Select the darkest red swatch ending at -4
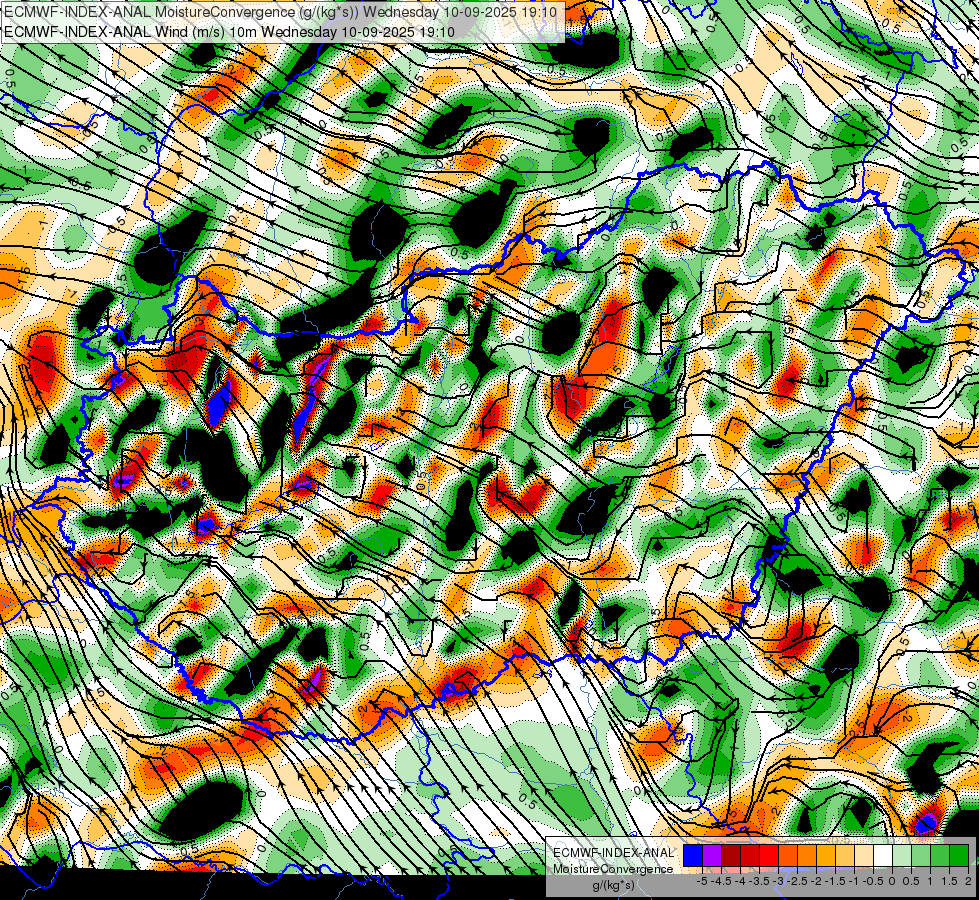 [x=731, y=856]
